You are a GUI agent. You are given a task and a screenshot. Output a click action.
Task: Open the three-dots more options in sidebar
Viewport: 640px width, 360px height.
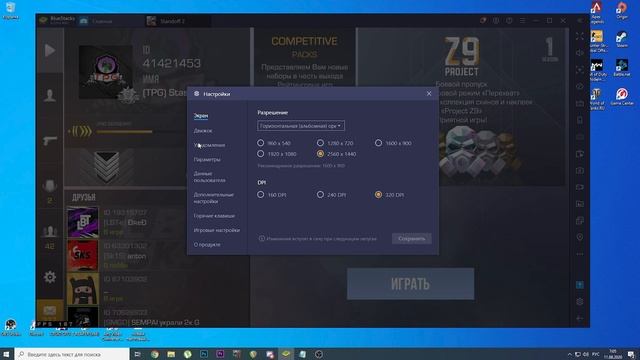[x=580, y=254]
